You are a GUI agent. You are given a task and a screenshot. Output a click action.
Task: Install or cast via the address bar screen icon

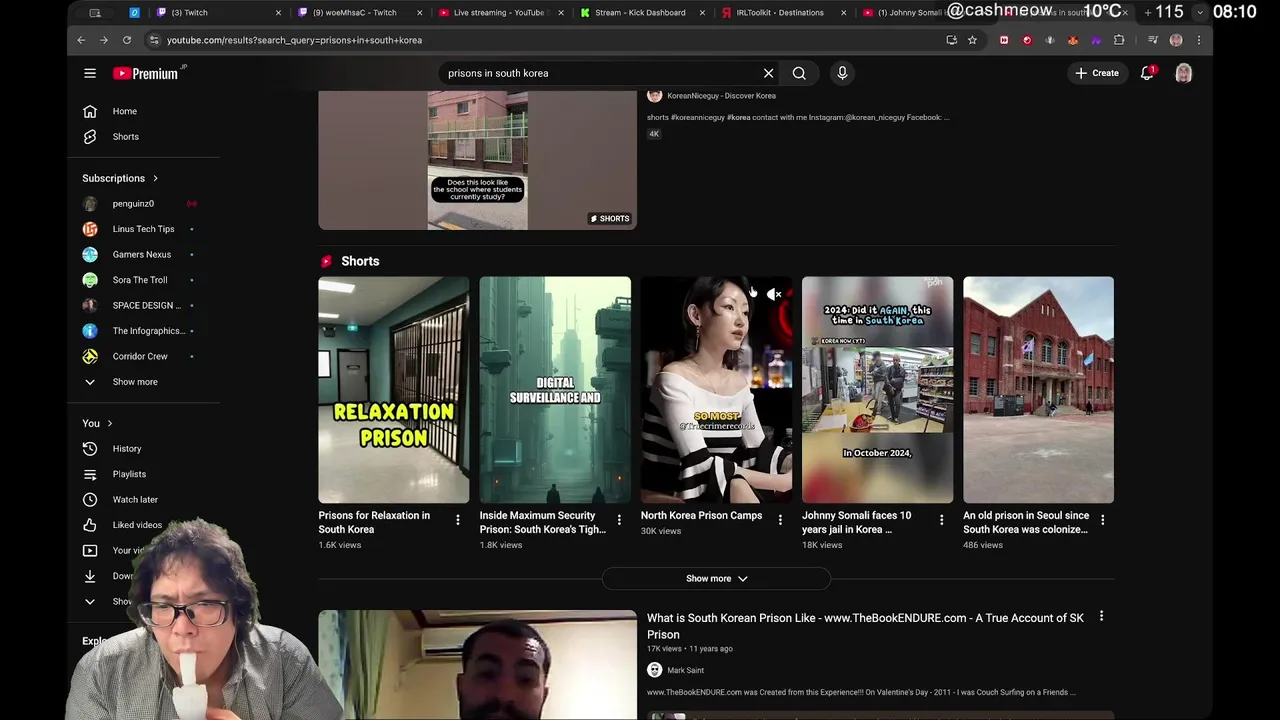pos(951,40)
